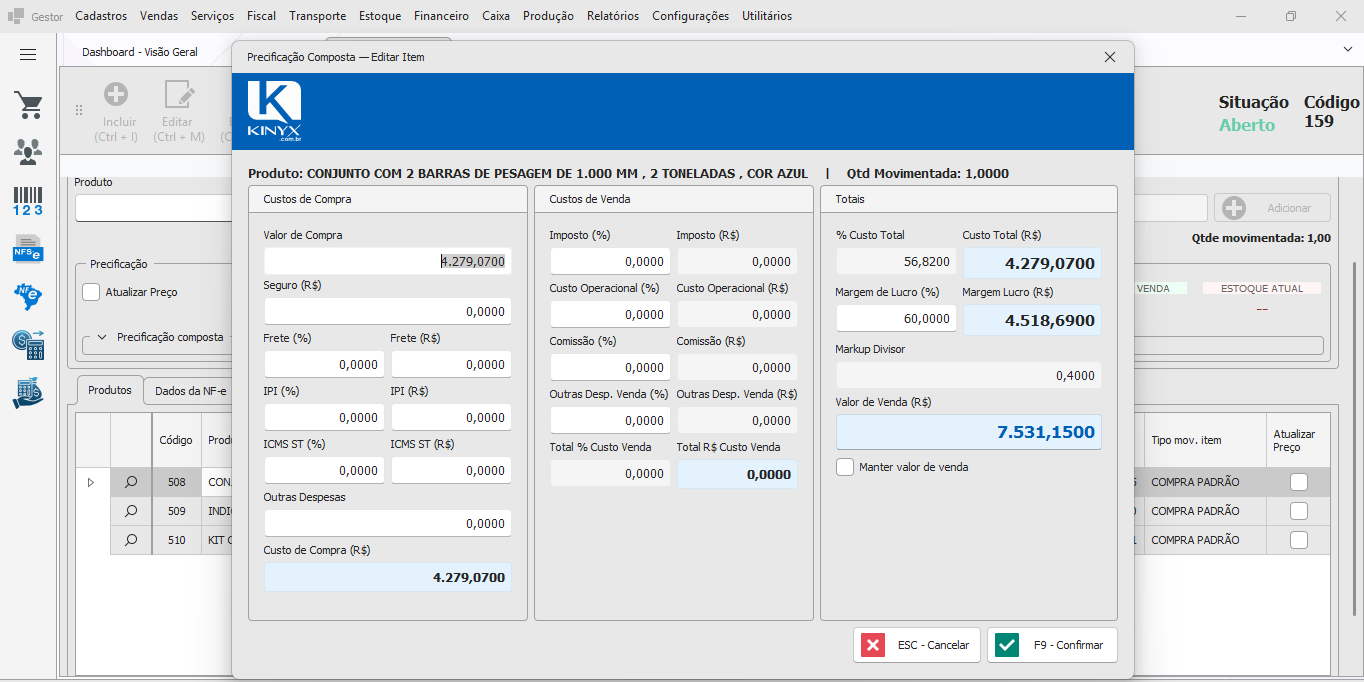Open the Financeiro menu
The height and width of the screenshot is (682, 1364).
pos(441,16)
